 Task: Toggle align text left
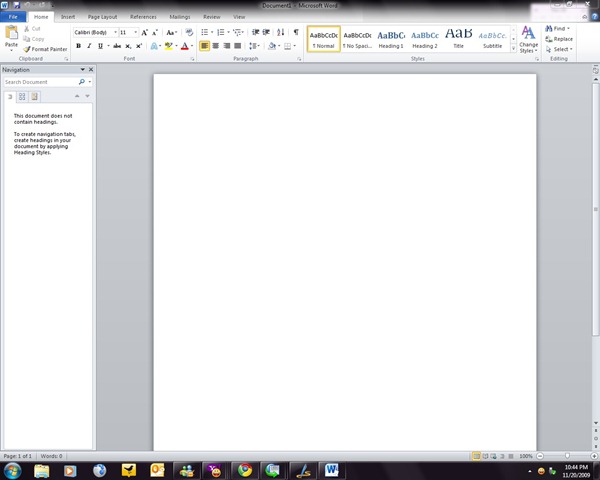(204, 46)
